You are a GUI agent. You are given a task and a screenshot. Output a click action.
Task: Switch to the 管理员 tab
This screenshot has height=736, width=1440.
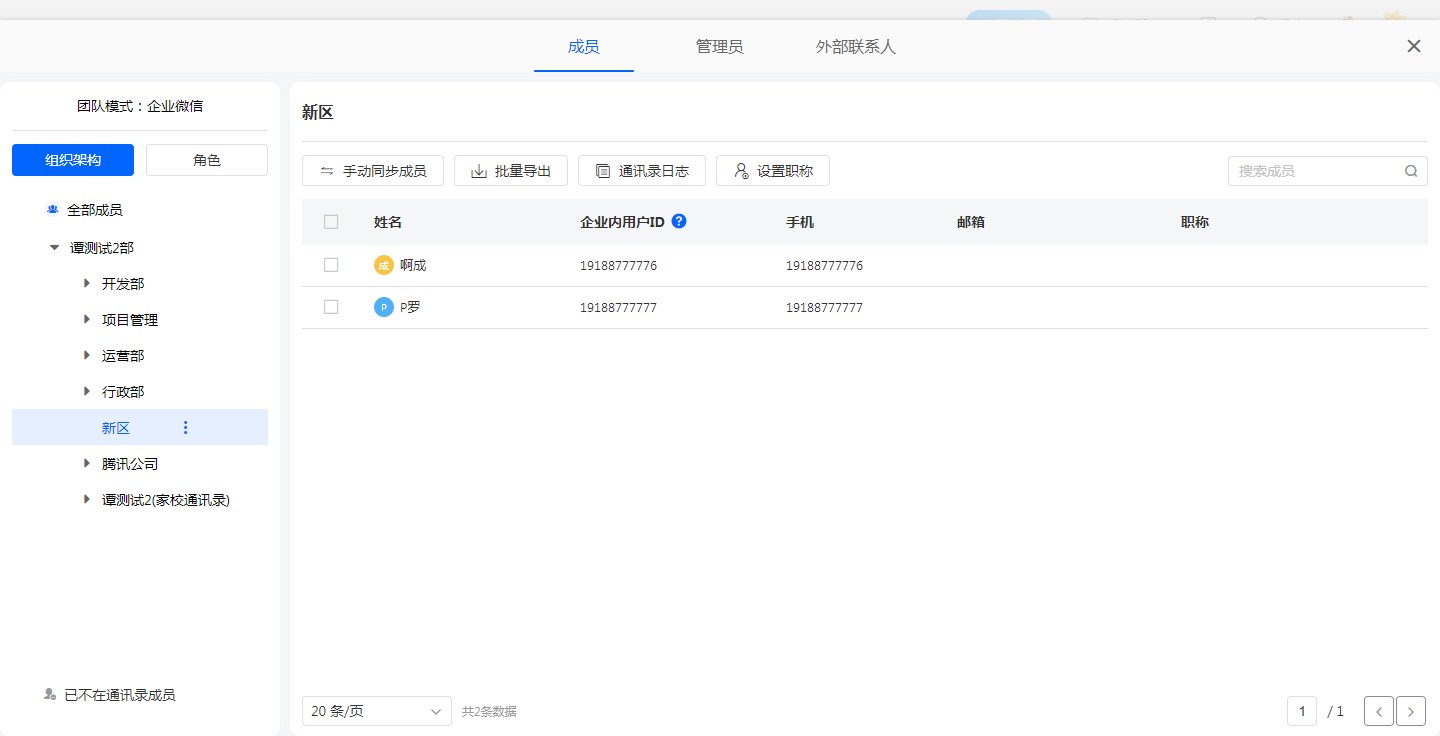click(719, 47)
